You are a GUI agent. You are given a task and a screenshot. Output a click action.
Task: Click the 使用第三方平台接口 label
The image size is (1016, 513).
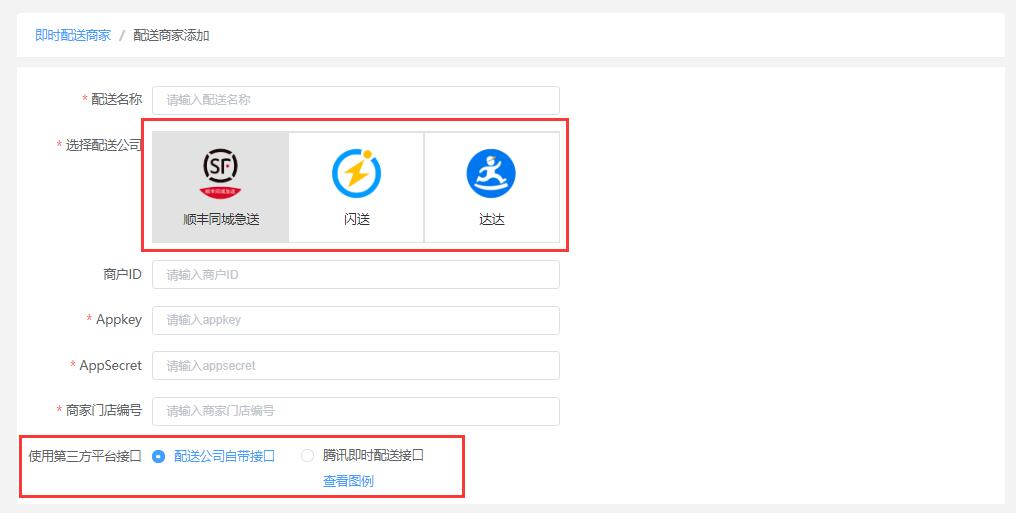click(85, 456)
